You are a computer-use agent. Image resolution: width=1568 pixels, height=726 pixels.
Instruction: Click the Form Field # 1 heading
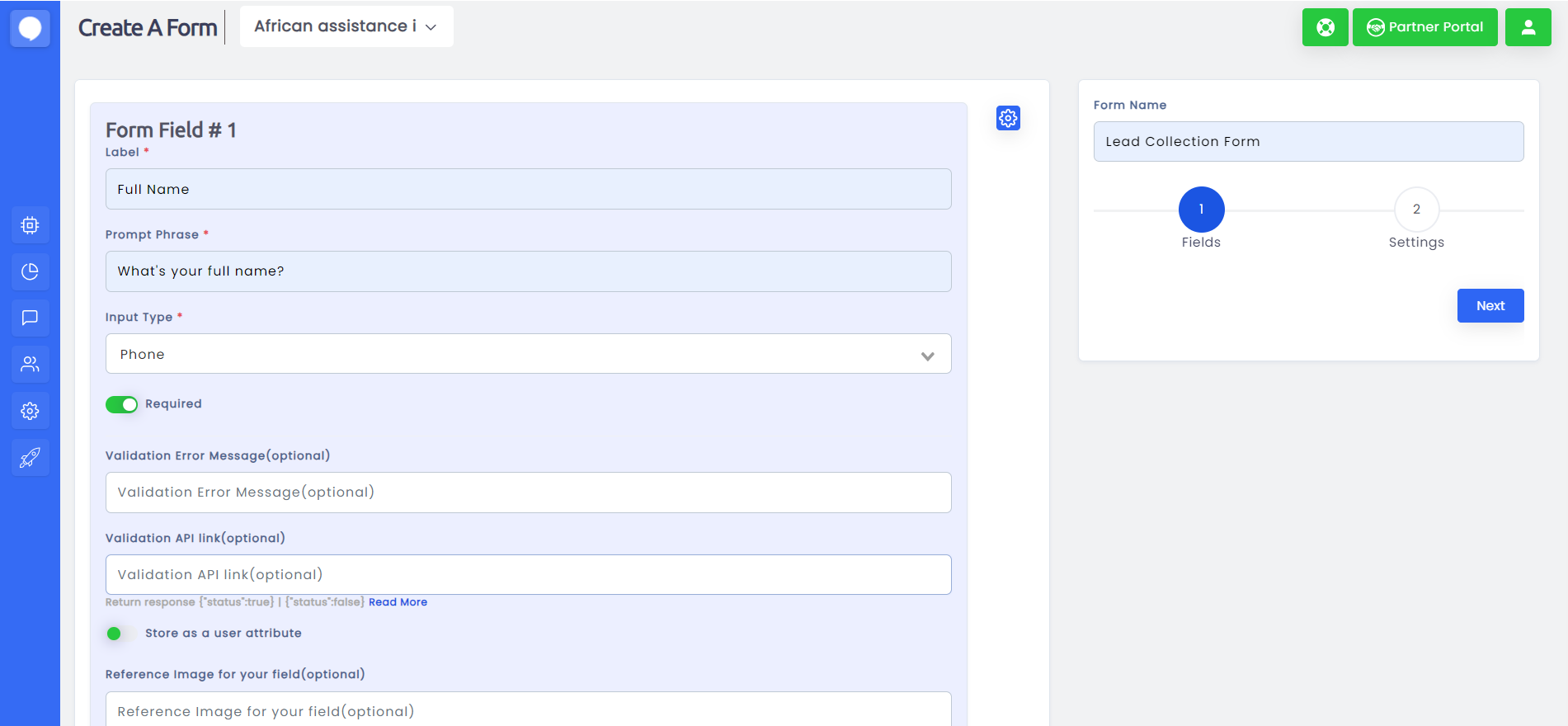pos(171,130)
